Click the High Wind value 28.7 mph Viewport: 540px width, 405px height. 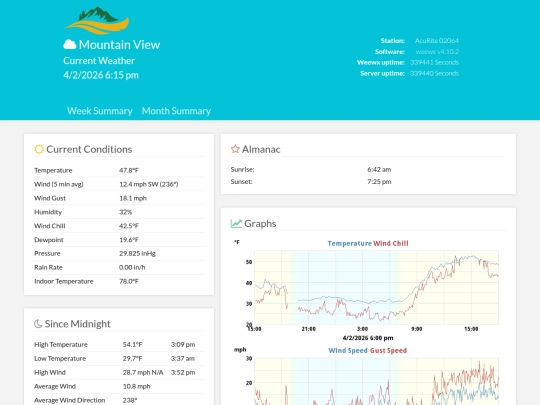tap(143, 372)
